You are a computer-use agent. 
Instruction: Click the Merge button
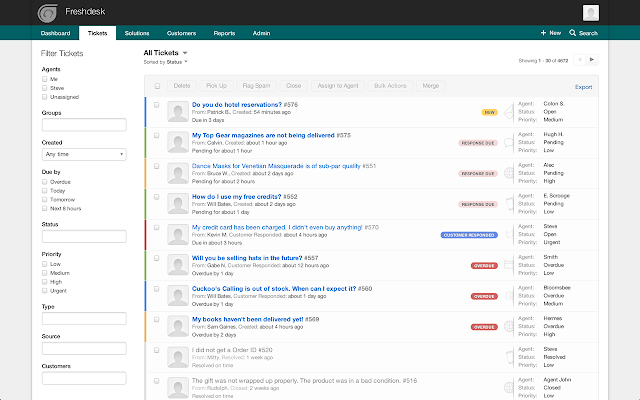tap(431, 86)
